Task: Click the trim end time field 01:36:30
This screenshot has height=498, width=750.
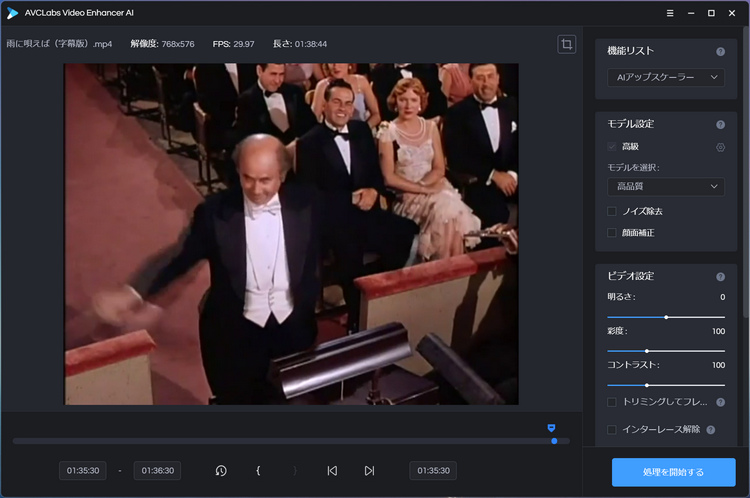Action: coord(157,471)
